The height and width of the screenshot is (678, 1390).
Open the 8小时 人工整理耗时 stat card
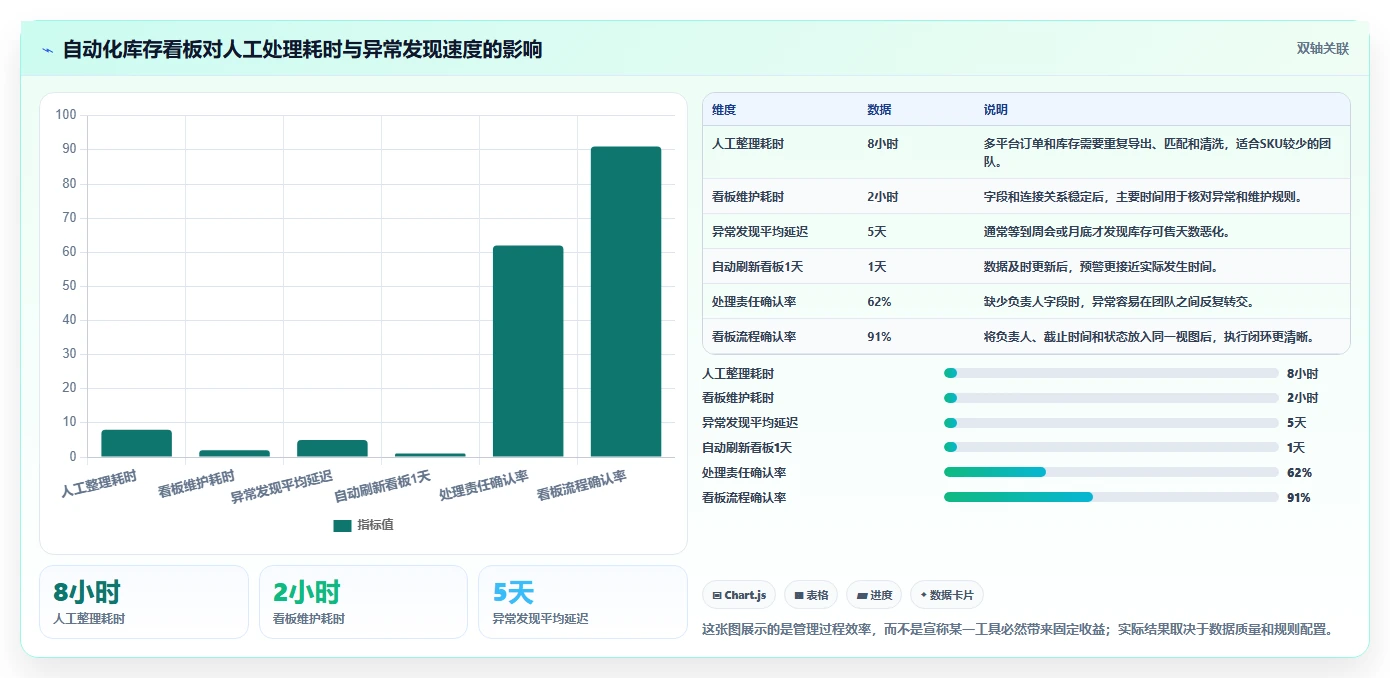coord(144,602)
